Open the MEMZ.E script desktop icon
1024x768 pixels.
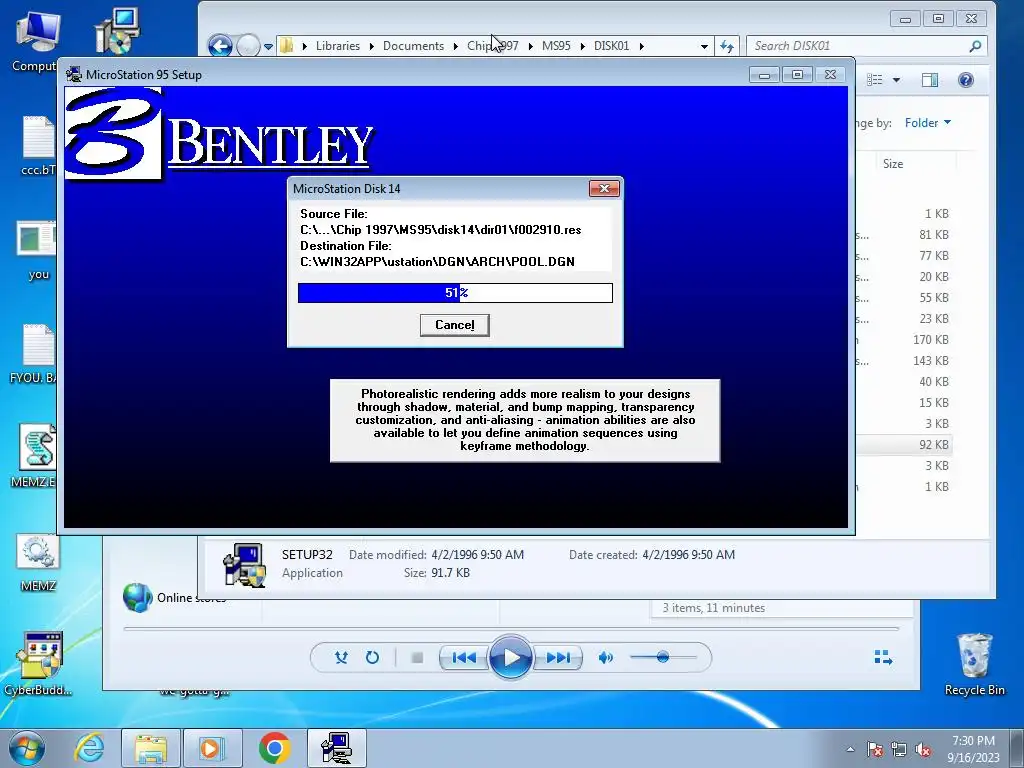pyautogui.click(x=35, y=455)
